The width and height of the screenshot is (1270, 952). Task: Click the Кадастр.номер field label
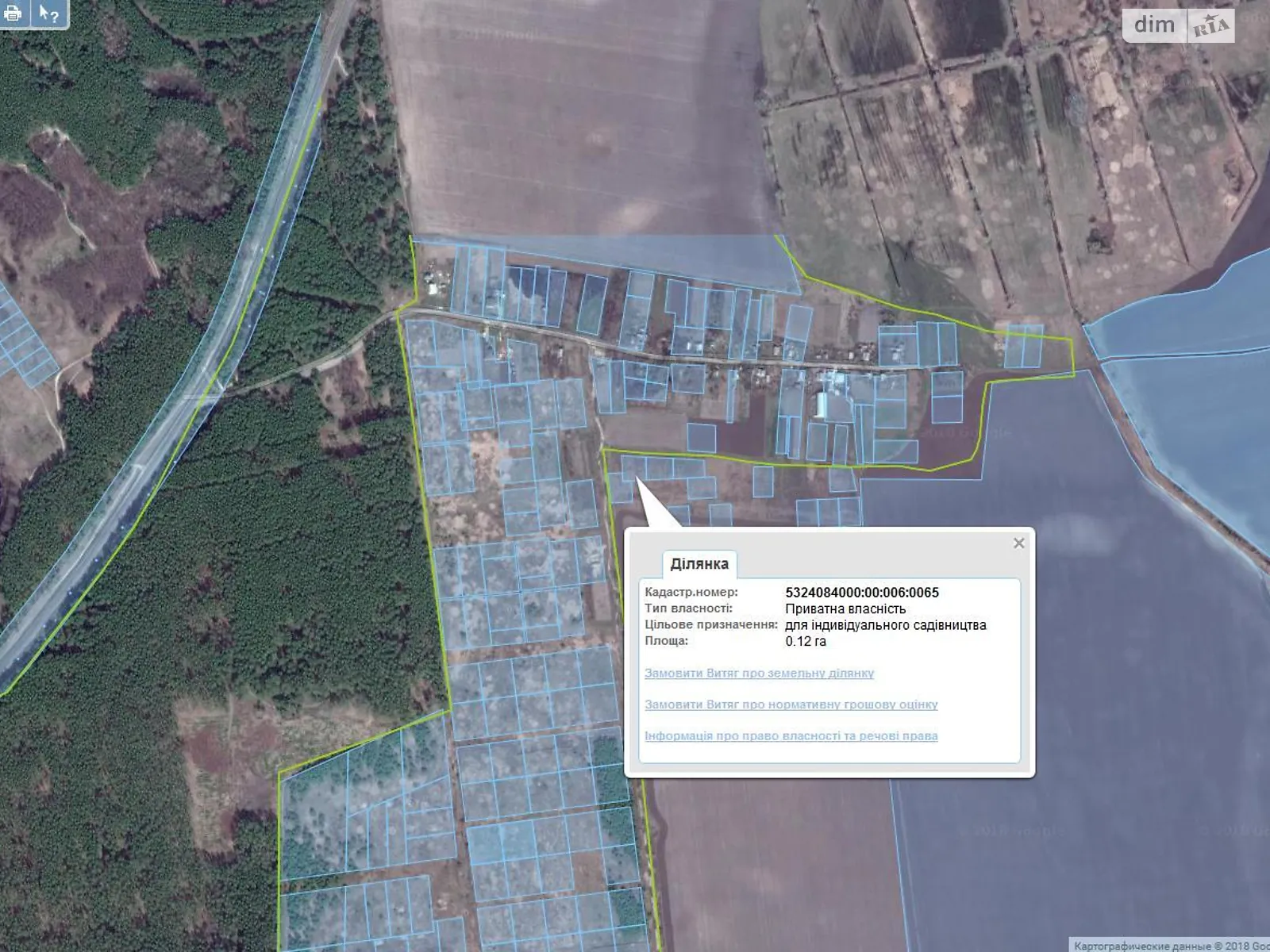coord(691,593)
